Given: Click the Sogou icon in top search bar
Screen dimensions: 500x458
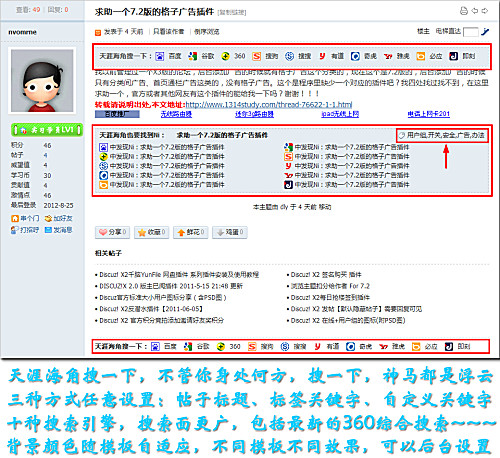Looking at the screenshot, I should 256,56.
